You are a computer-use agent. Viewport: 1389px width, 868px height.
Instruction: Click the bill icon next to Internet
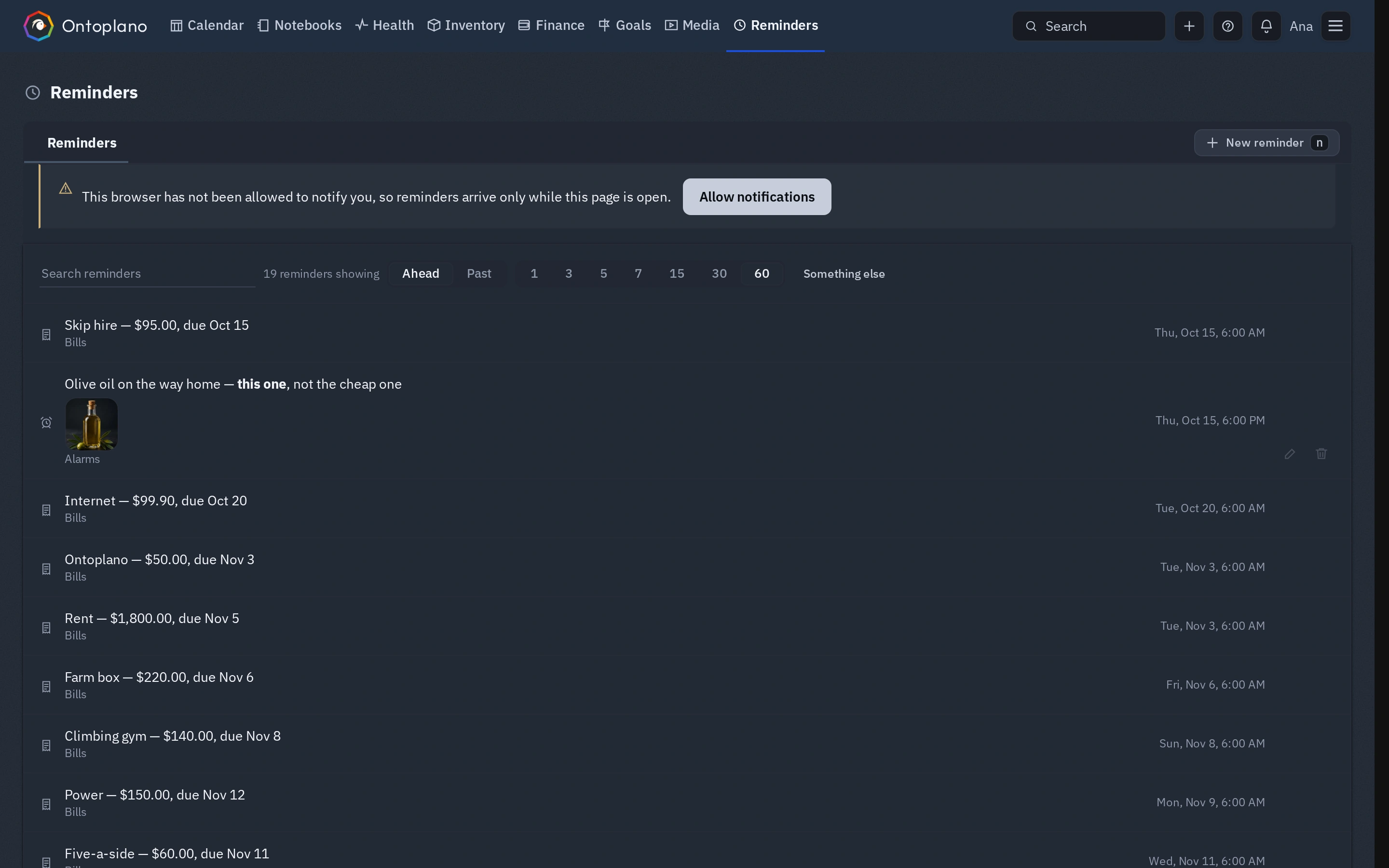point(46,510)
